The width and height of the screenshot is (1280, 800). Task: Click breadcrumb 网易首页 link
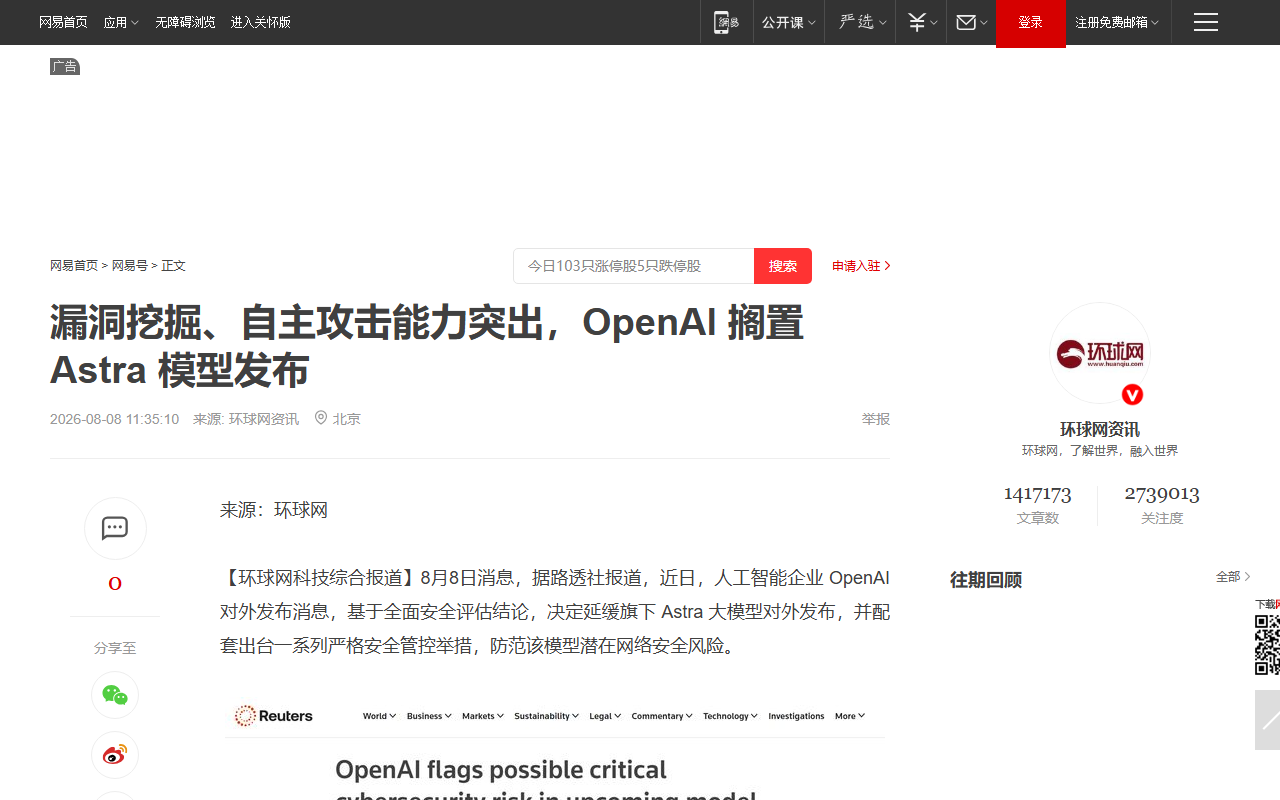[74, 266]
